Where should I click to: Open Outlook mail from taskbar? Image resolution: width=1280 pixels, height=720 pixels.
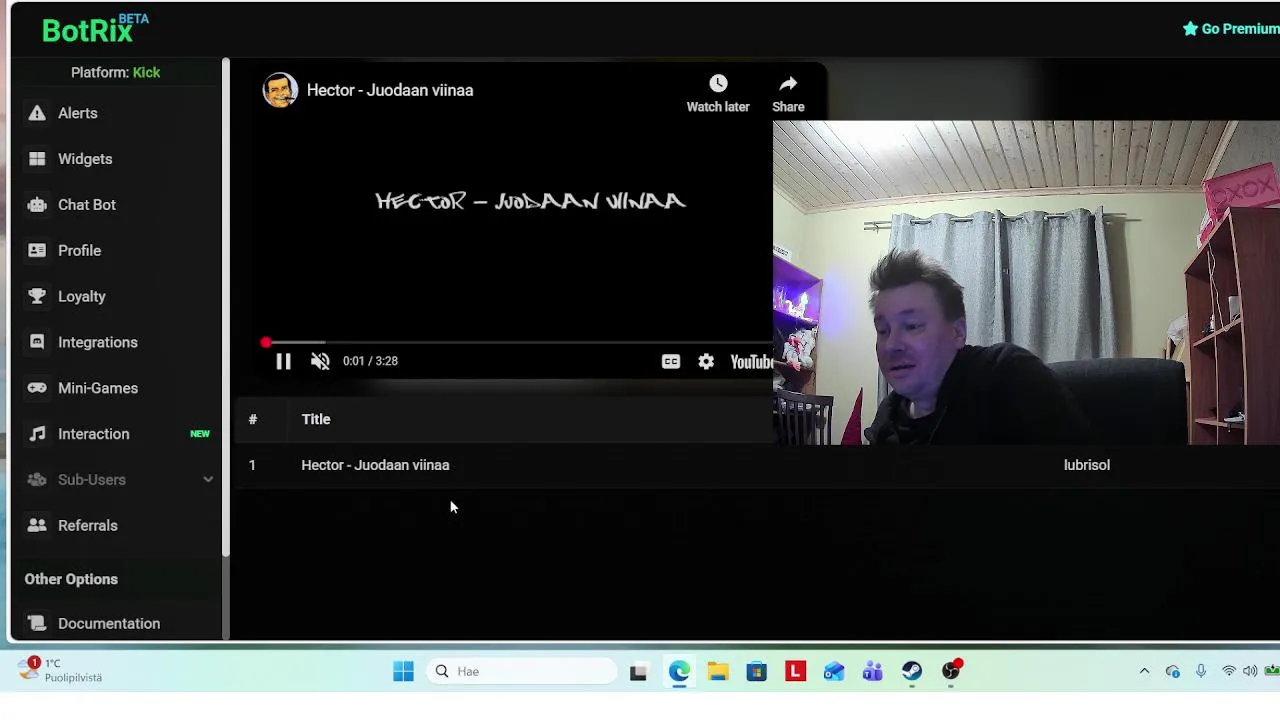click(x=834, y=671)
